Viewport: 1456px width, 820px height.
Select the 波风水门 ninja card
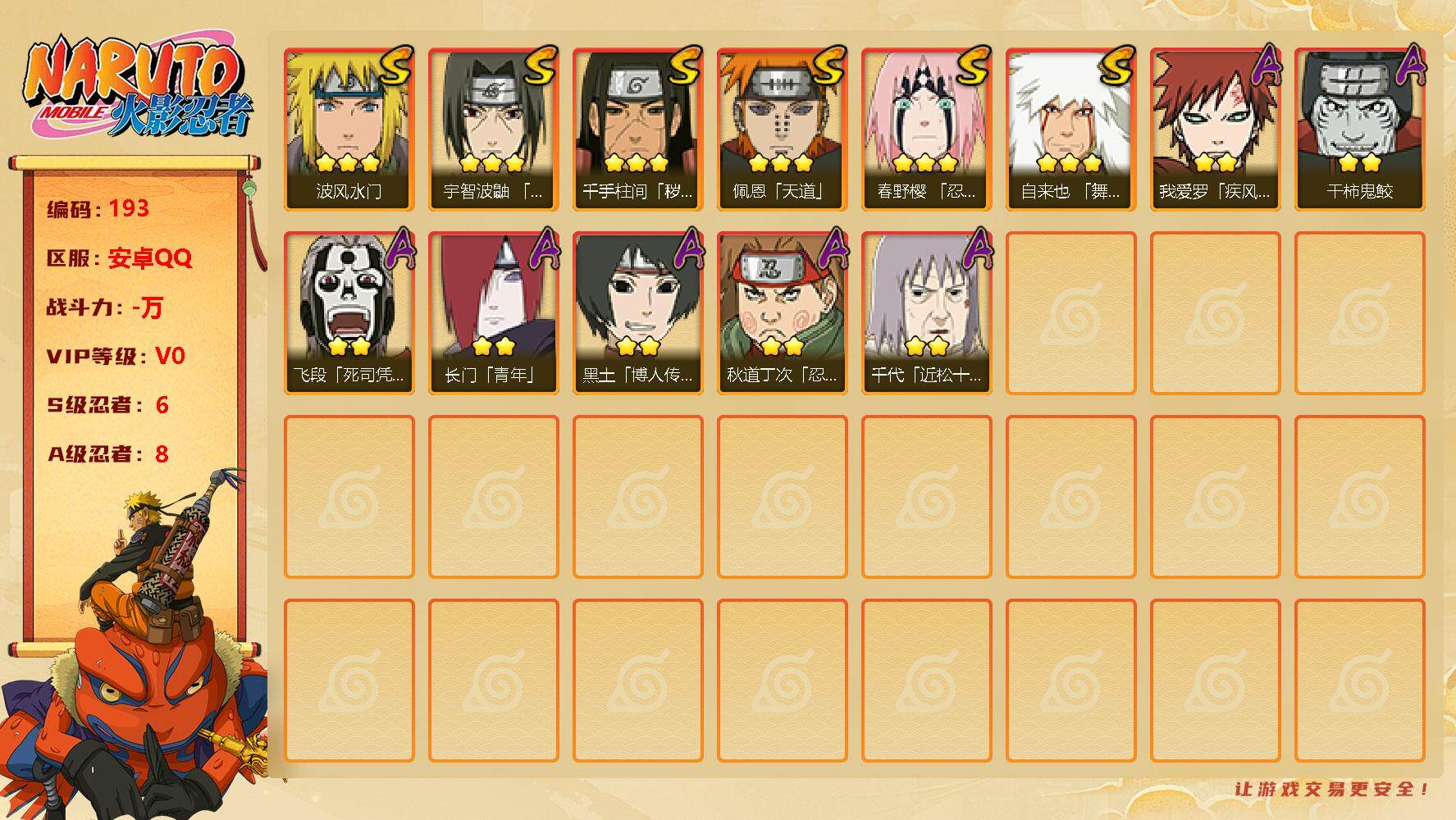pyautogui.click(x=349, y=130)
